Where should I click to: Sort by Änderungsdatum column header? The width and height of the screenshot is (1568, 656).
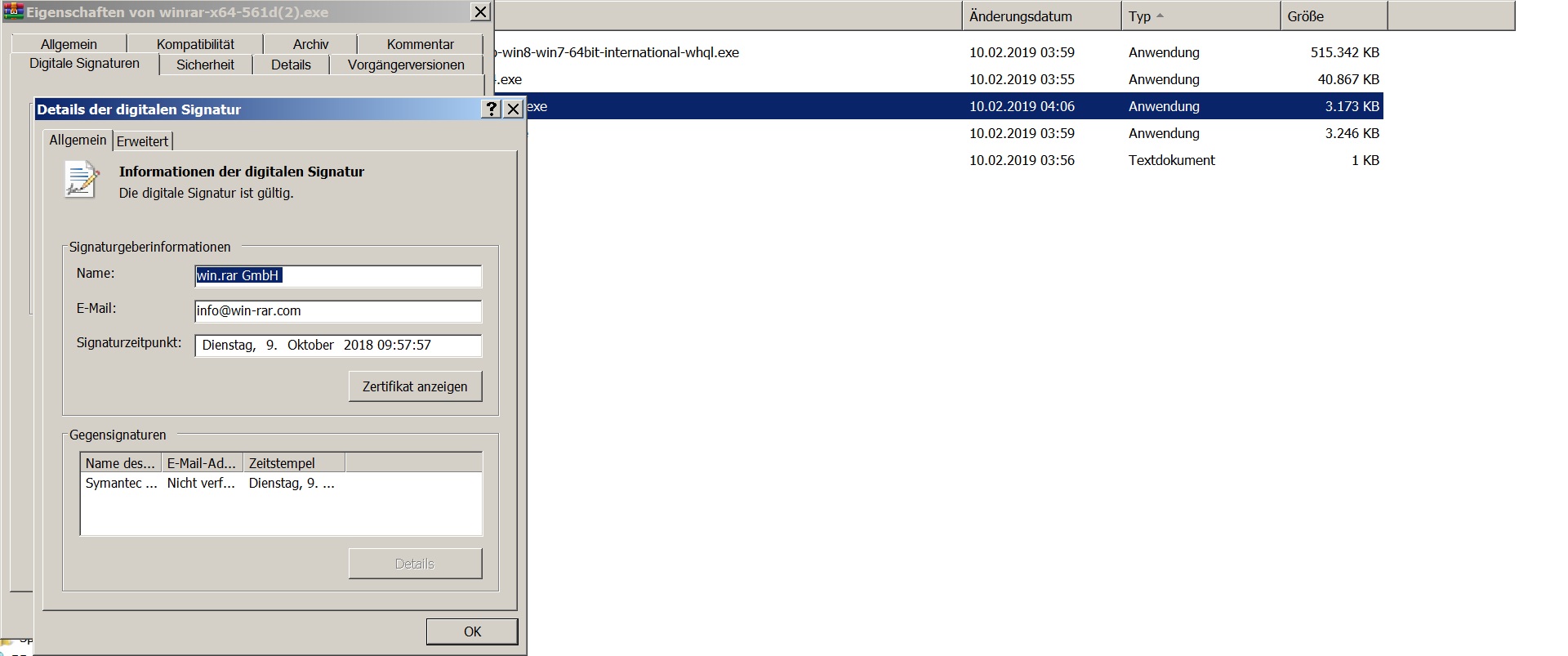coord(1041,16)
